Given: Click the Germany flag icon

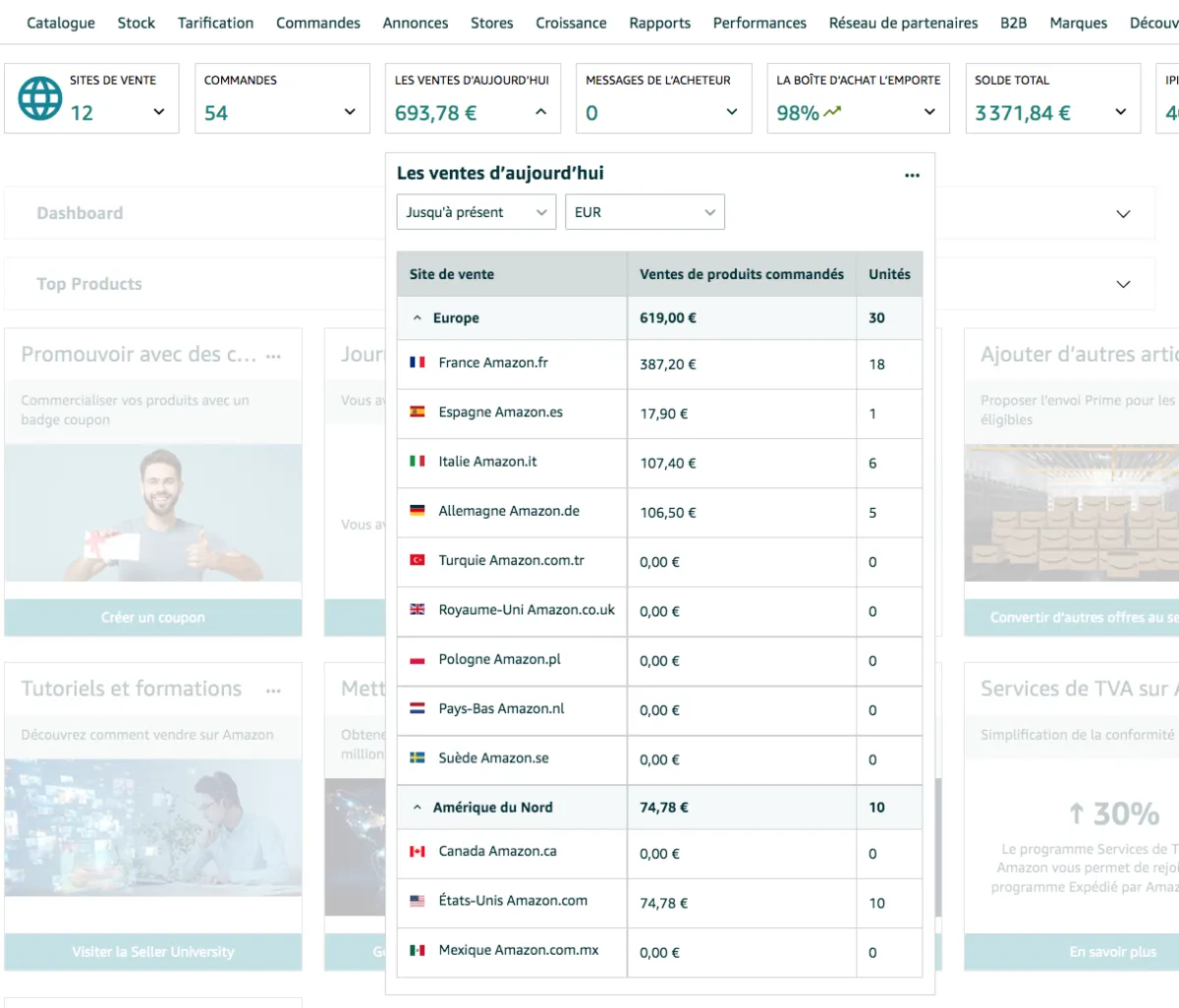Looking at the screenshot, I should pos(418,511).
